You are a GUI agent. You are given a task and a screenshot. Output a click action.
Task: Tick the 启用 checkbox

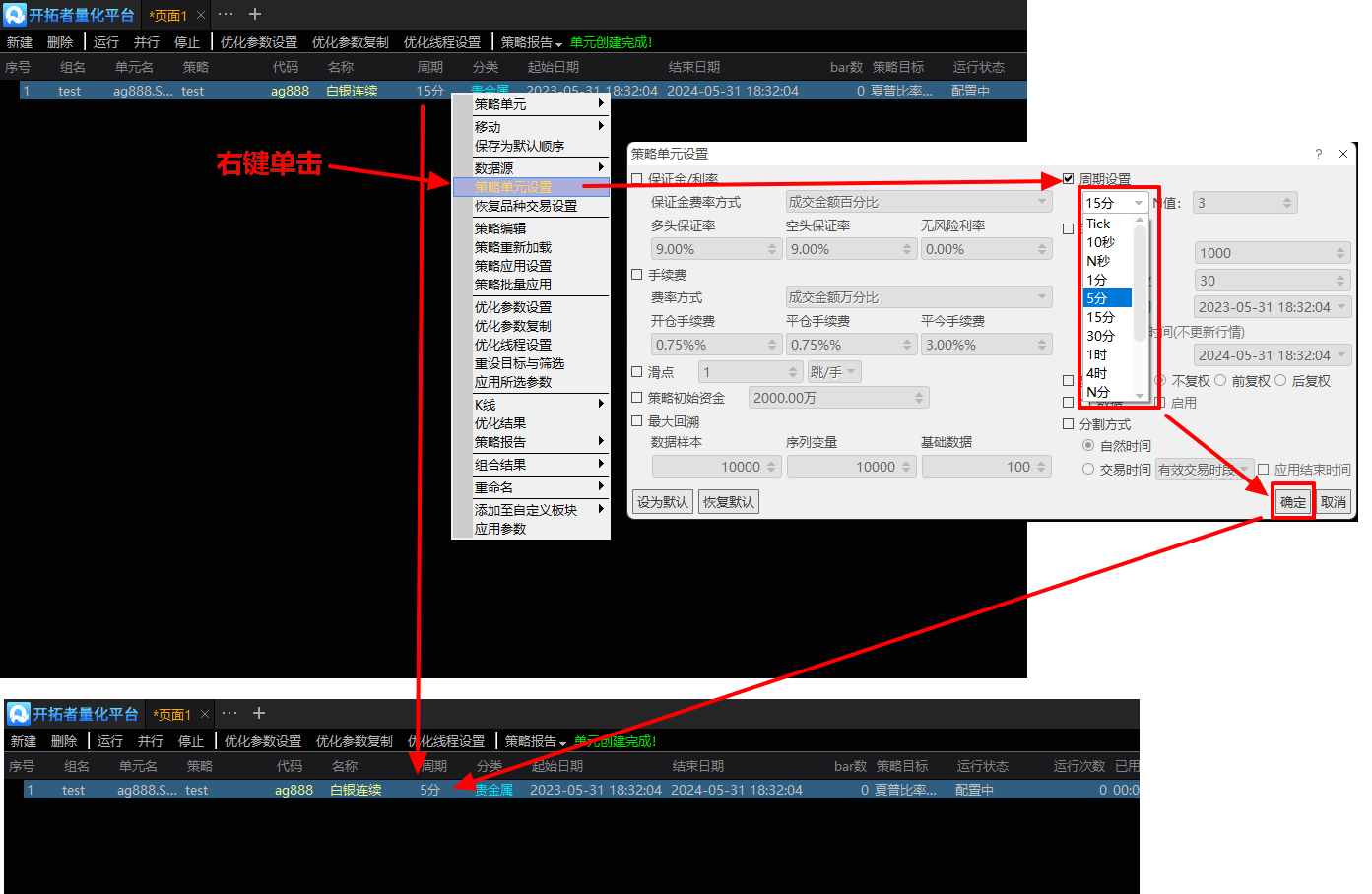1161,403
